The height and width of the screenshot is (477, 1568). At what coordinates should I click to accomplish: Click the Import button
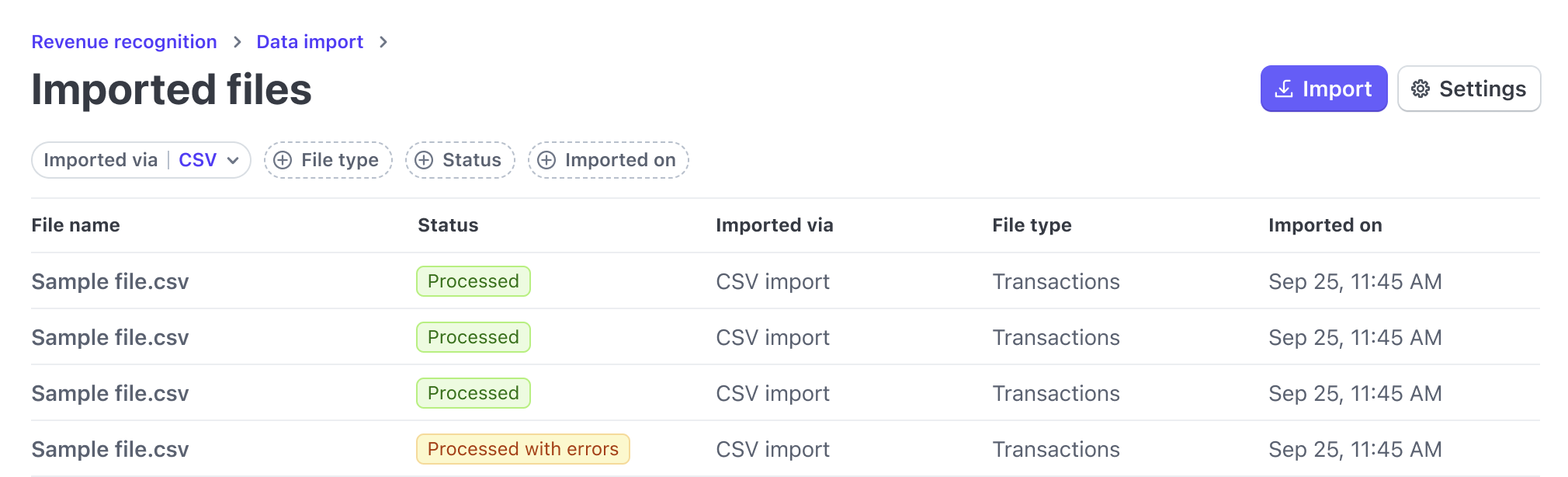(1323, 89)
